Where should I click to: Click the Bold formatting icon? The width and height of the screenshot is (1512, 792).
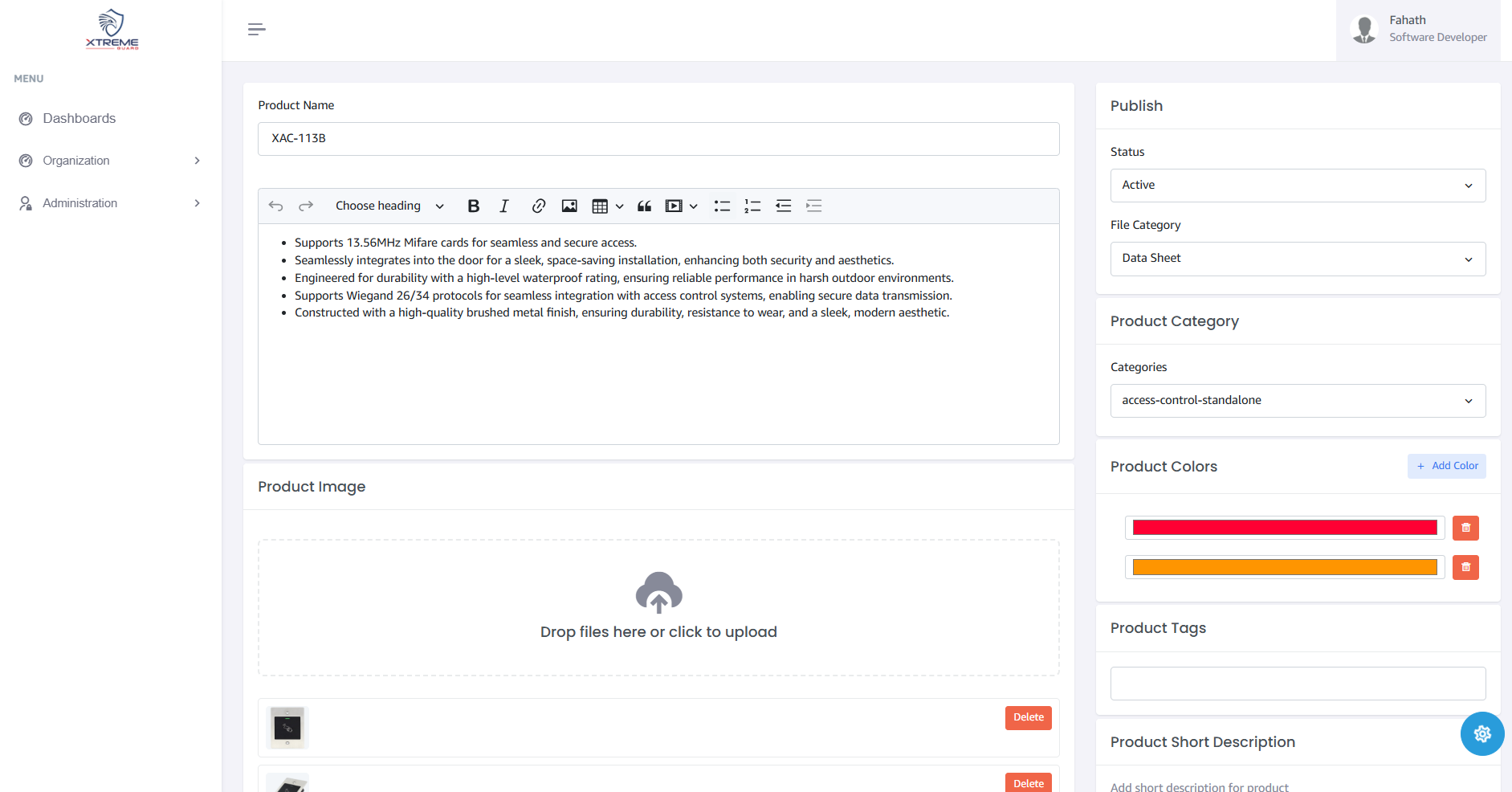point(474,206)
